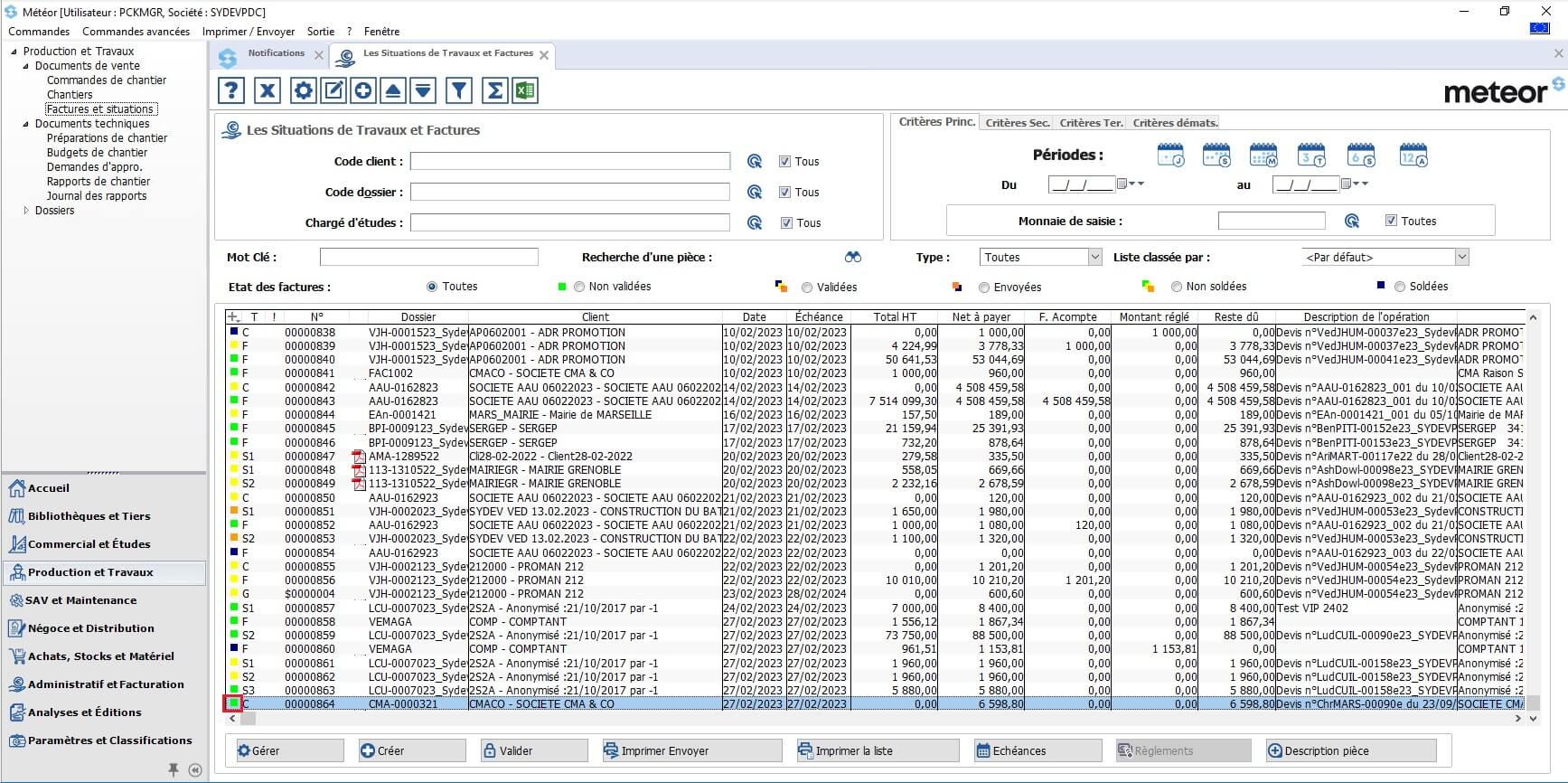Uncheck Tous for Code client
Image resolution: width=1568 pixels, height=783 pixels.
784,162
